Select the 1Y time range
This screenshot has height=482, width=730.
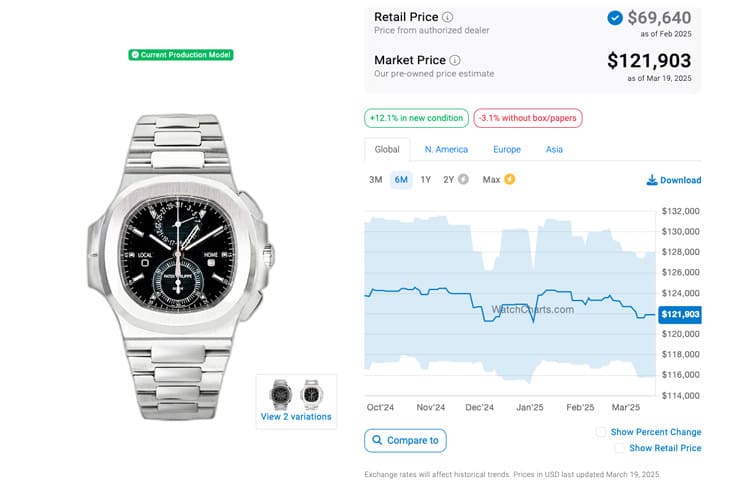tap(426, 180)
